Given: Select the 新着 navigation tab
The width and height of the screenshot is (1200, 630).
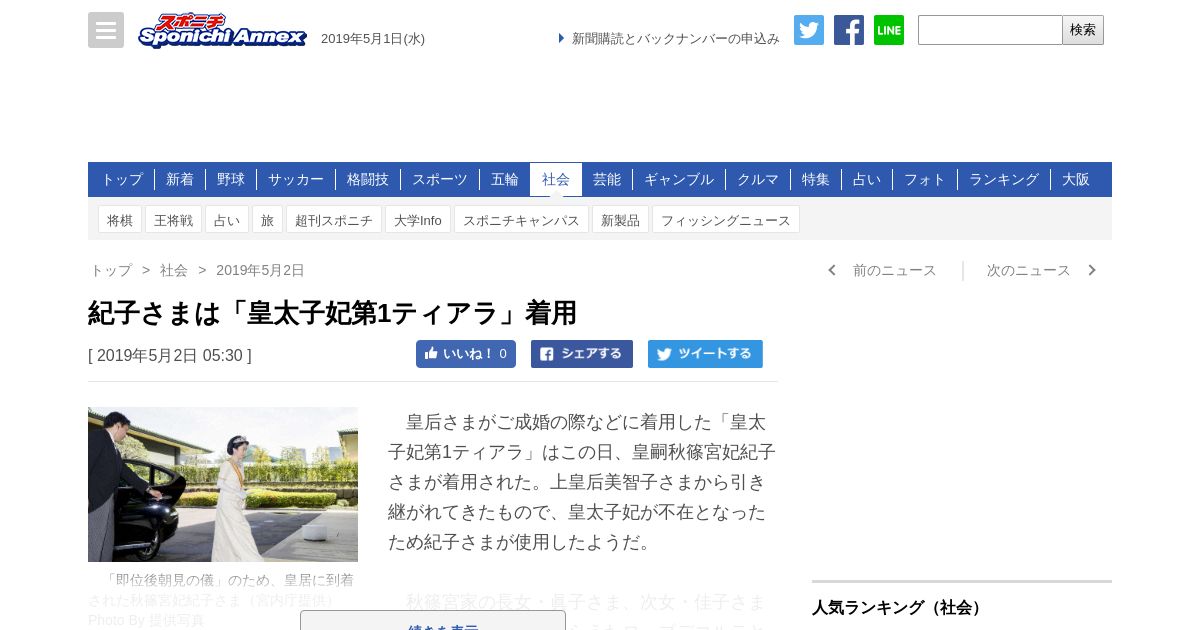Looking at the screenshot, I should tap(180, 179).
